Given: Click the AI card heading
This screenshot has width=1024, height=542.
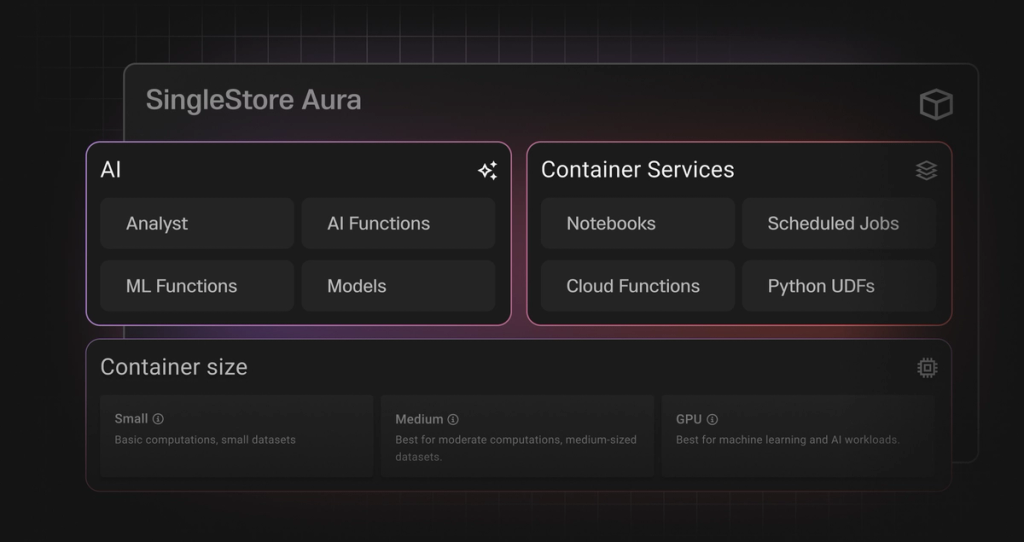Looking at the screenshot, I should tap(111, 170).
